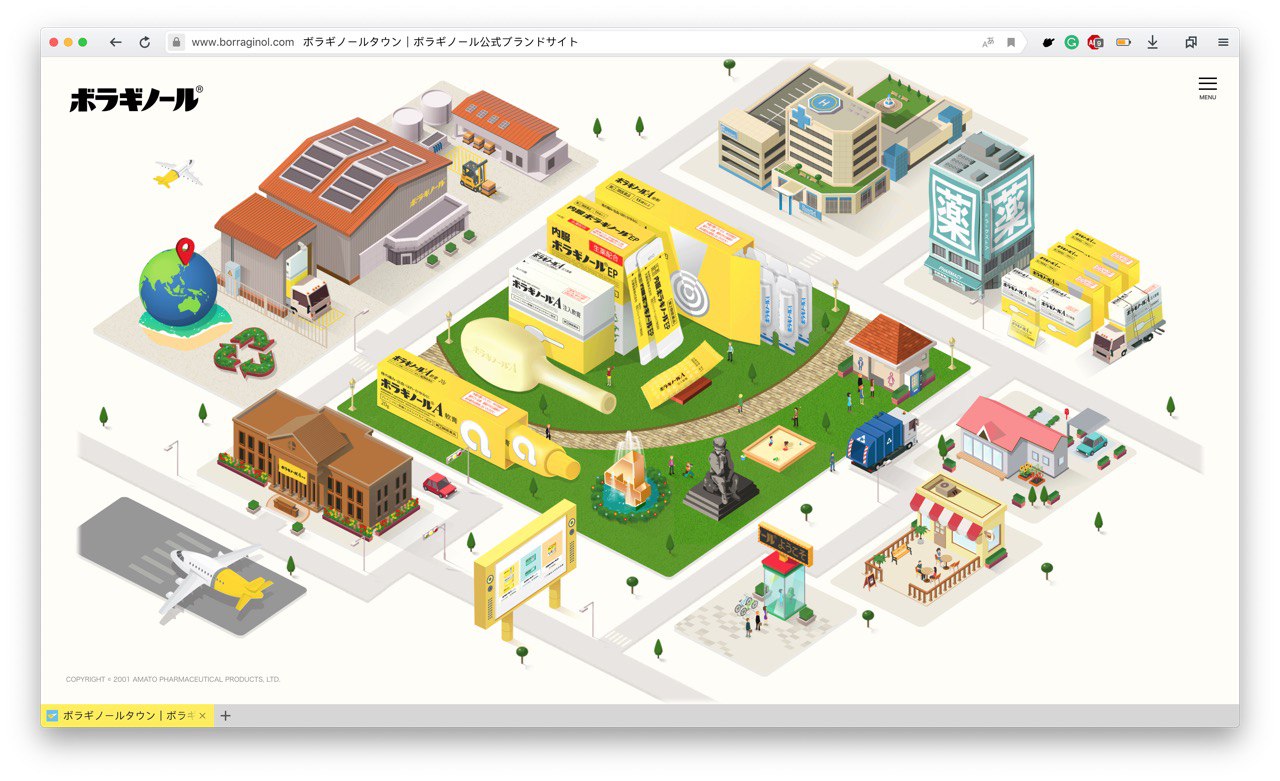Click the seated statue in the park
Screen dimensions: 1280x781
click(721, 478)
